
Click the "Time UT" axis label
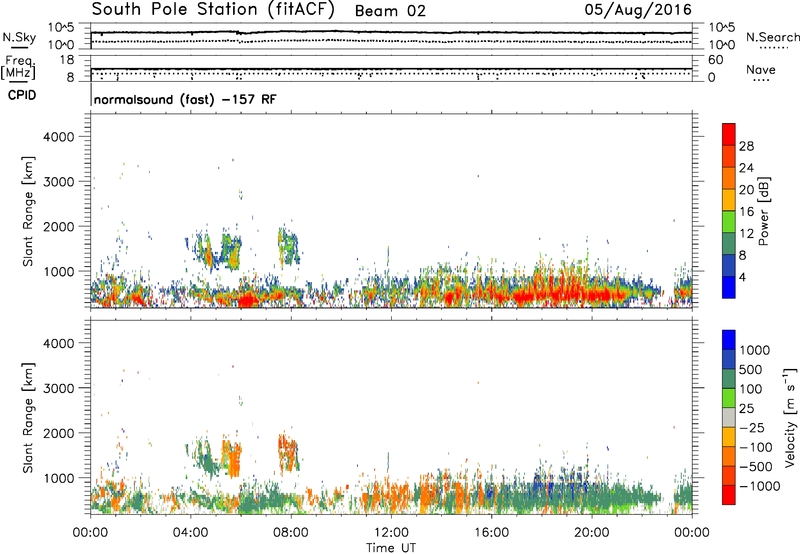(x=391, y=548)
